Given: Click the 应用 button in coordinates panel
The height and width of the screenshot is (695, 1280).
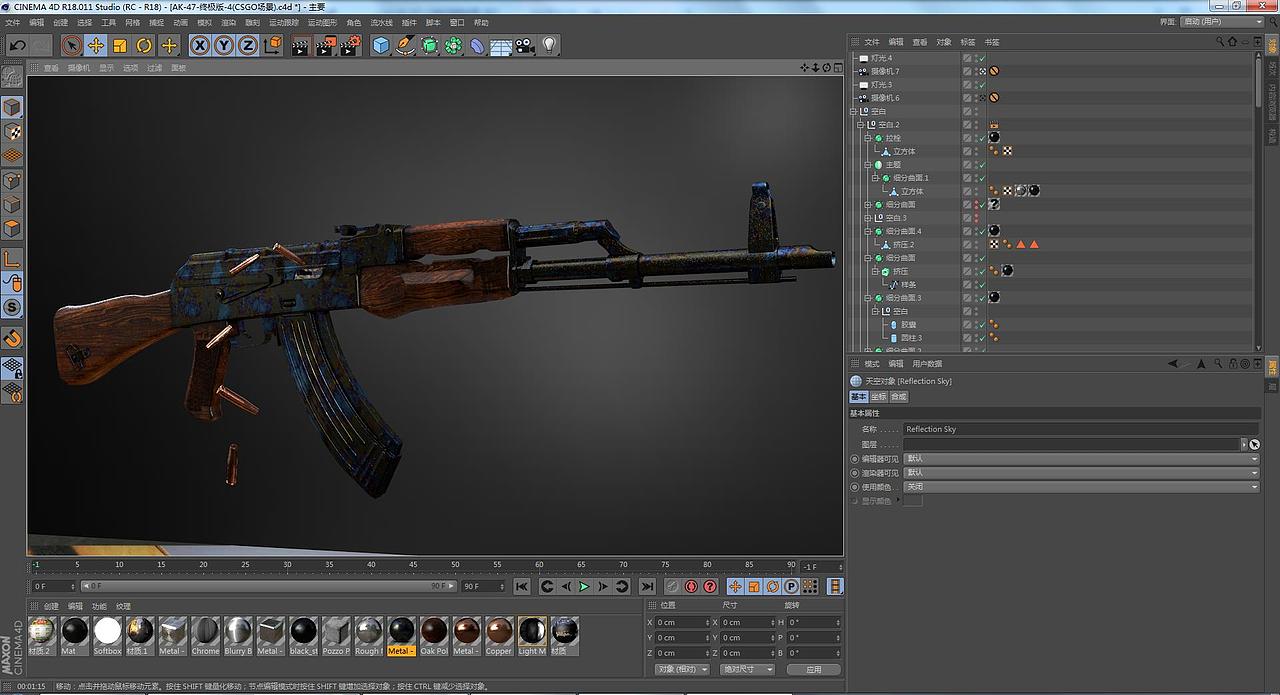Looking at the screenshot, I should click(x=815, y=668).
